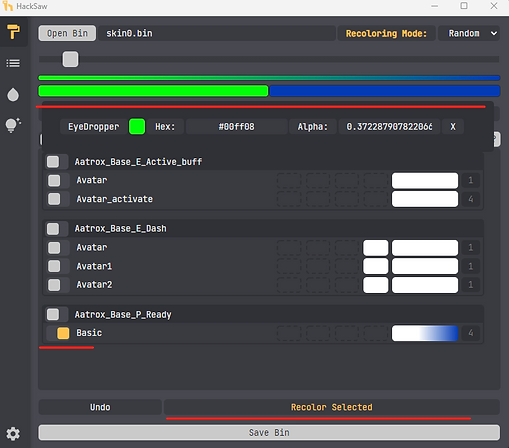Screen dimensions: 509x448
Task: Click the green swatch next to EyeDropper
Action: tap(137, 127)
